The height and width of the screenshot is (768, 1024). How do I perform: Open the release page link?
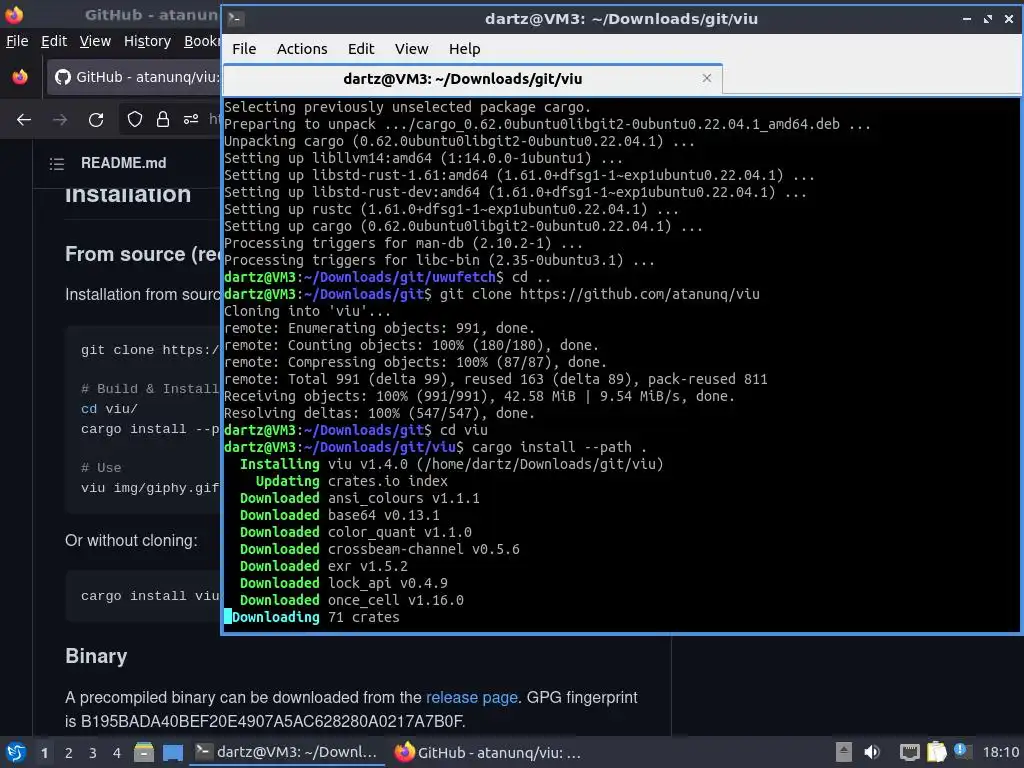click(x=472, y=697)
